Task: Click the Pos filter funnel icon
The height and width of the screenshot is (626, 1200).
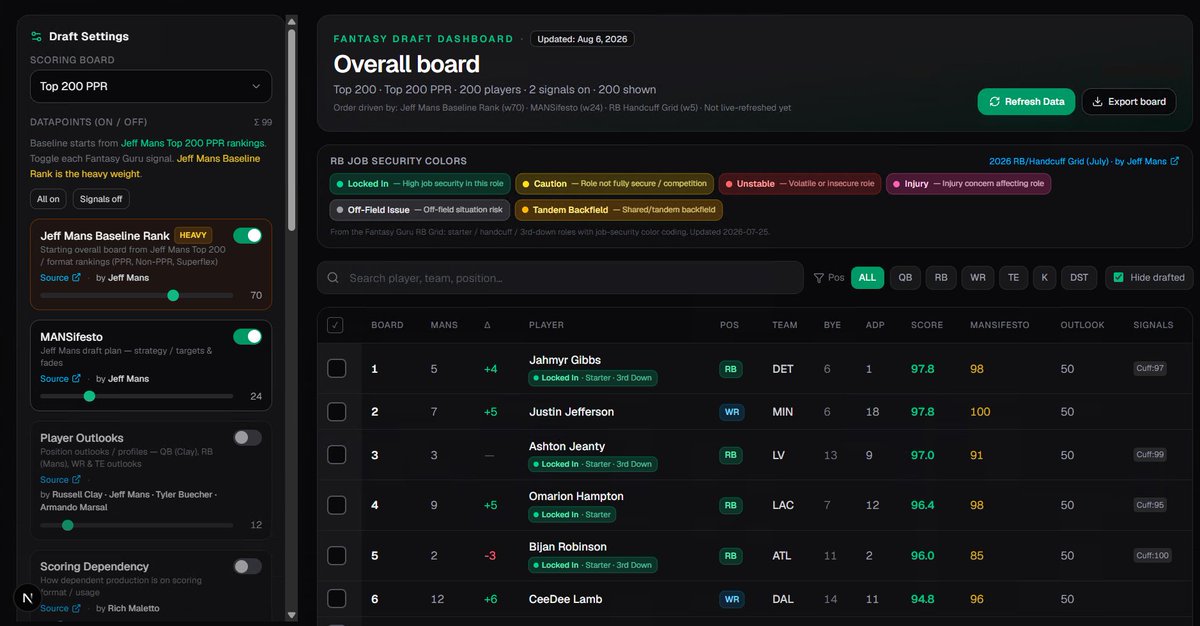Action: pyautogui.click(x=819, y=278)
